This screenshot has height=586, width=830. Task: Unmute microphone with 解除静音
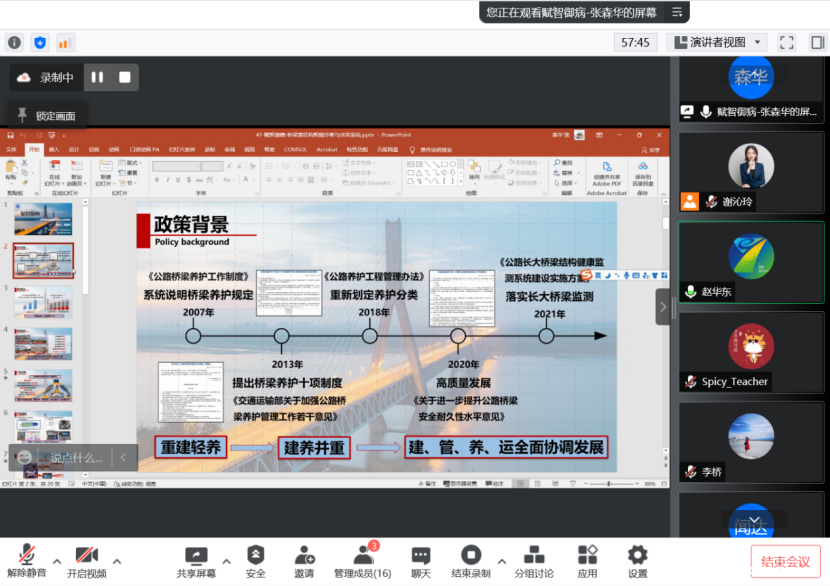[x=26, y=561]
